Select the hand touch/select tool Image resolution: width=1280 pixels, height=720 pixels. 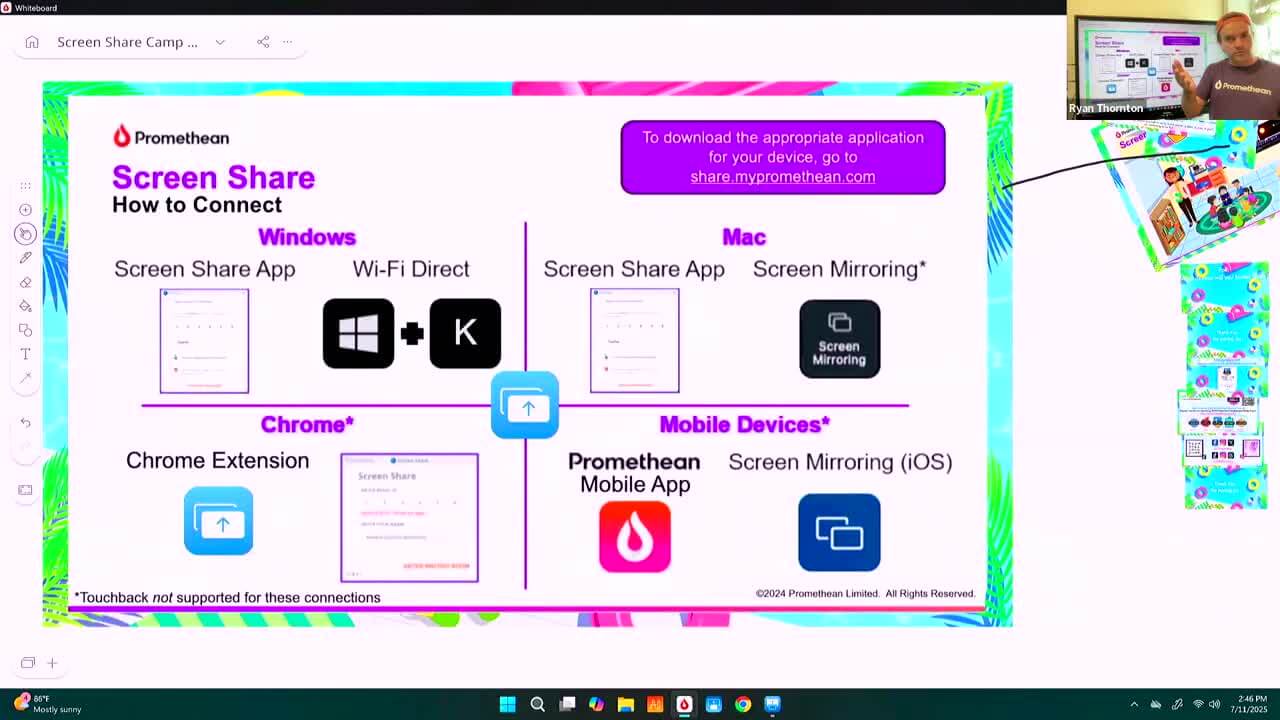pyautogui.click(x=26, y=234)
